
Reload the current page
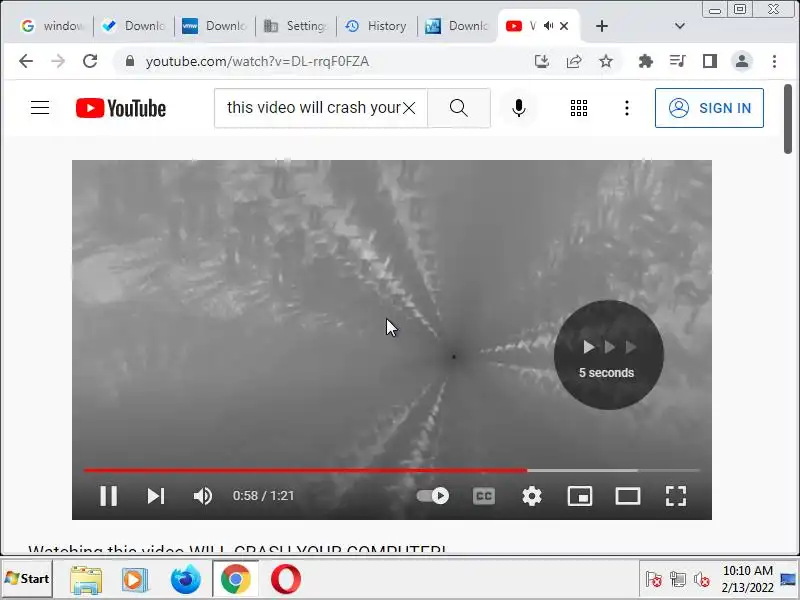click(90, 61)
